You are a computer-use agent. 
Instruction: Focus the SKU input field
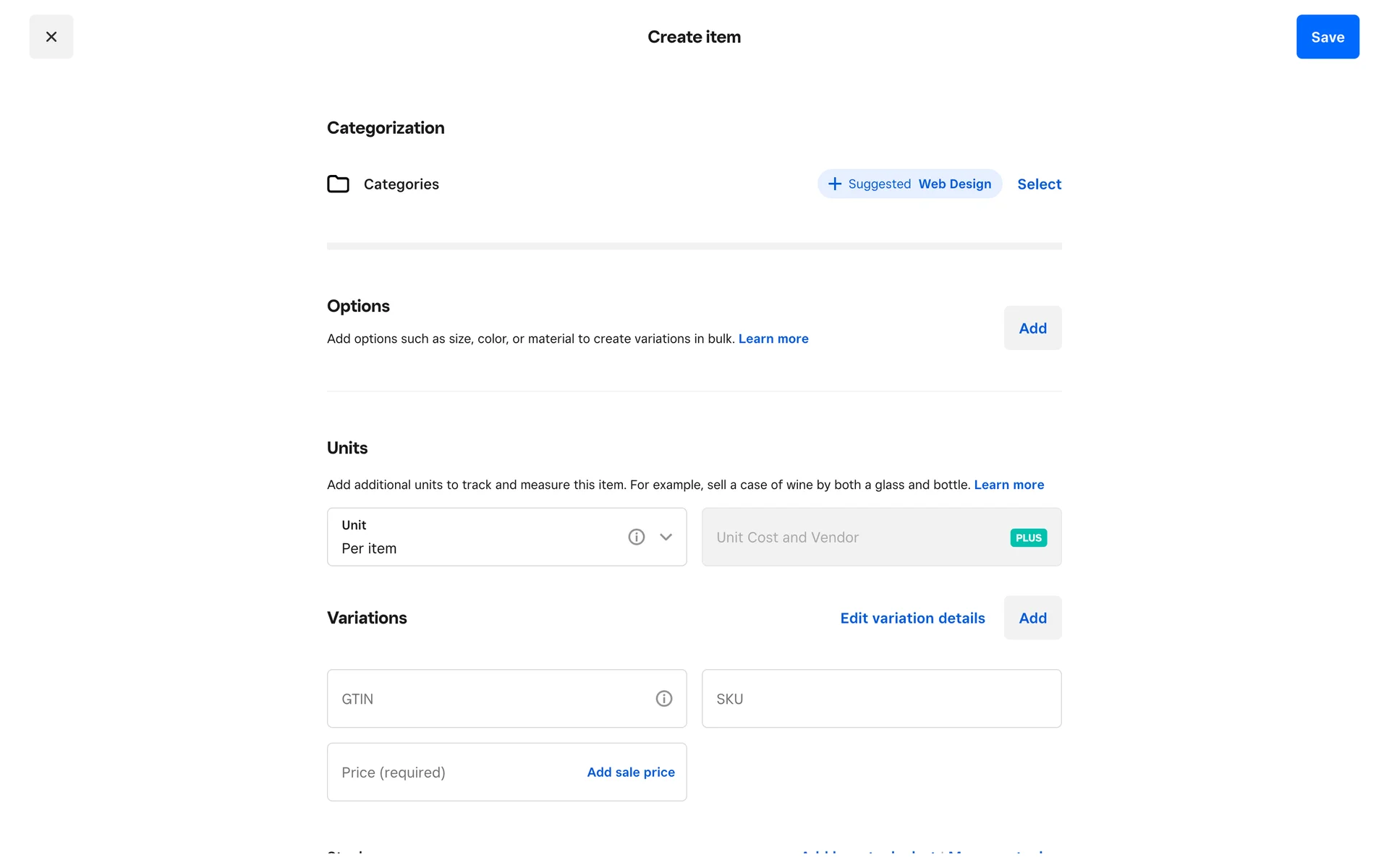coord(881,699)
